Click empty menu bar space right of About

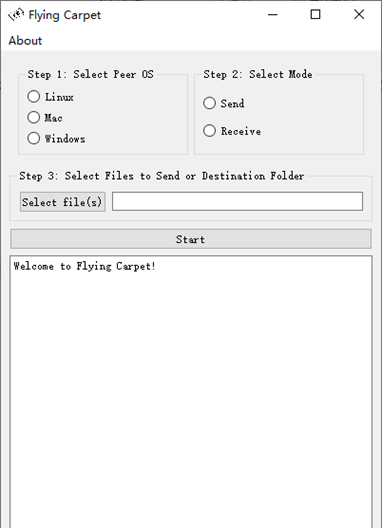click(212, 41)
